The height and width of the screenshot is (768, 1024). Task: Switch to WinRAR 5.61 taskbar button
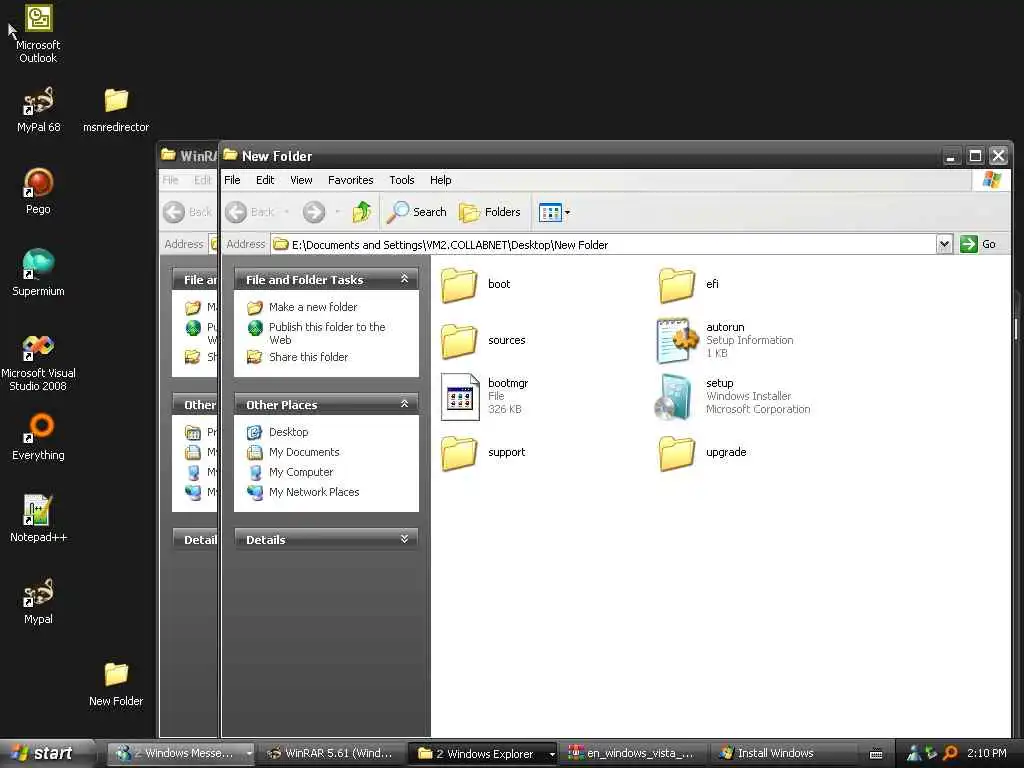click(x=331, y=753)
